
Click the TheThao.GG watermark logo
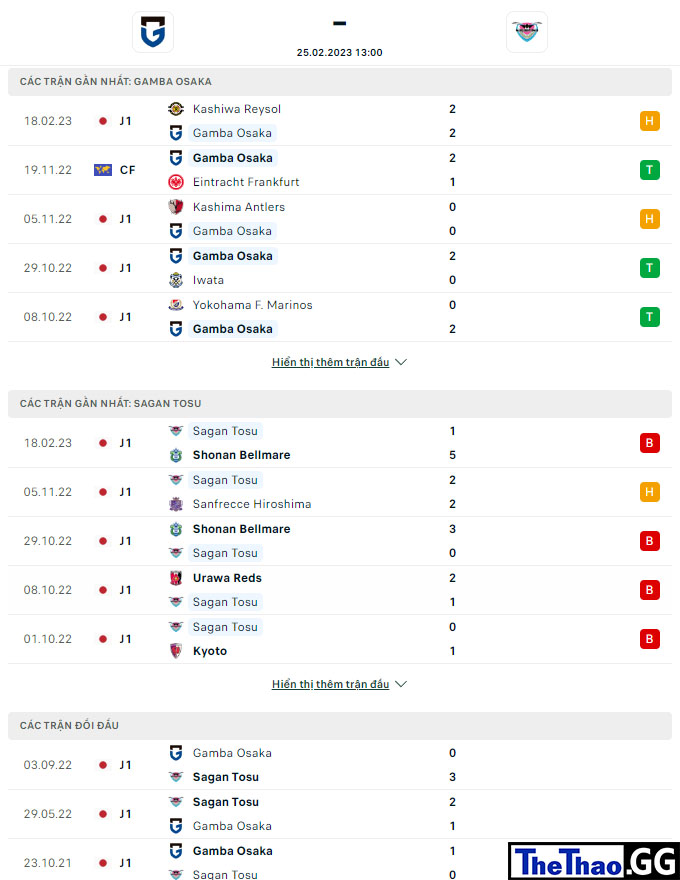pos(594,861)
